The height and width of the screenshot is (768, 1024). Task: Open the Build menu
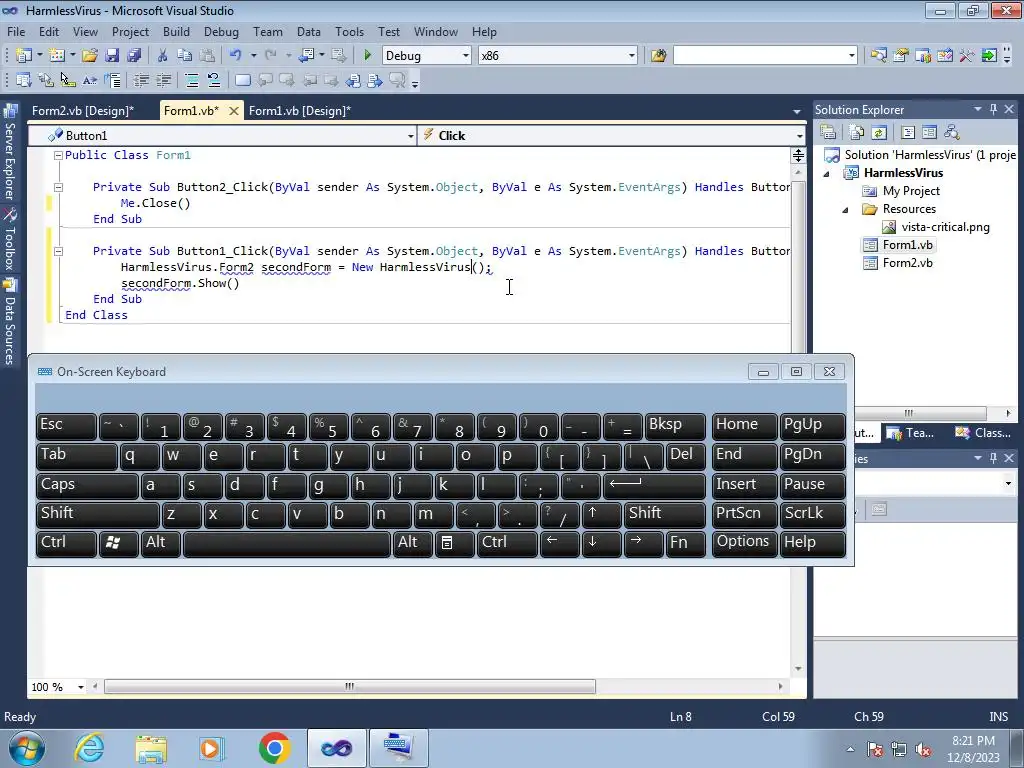point(176,31)
